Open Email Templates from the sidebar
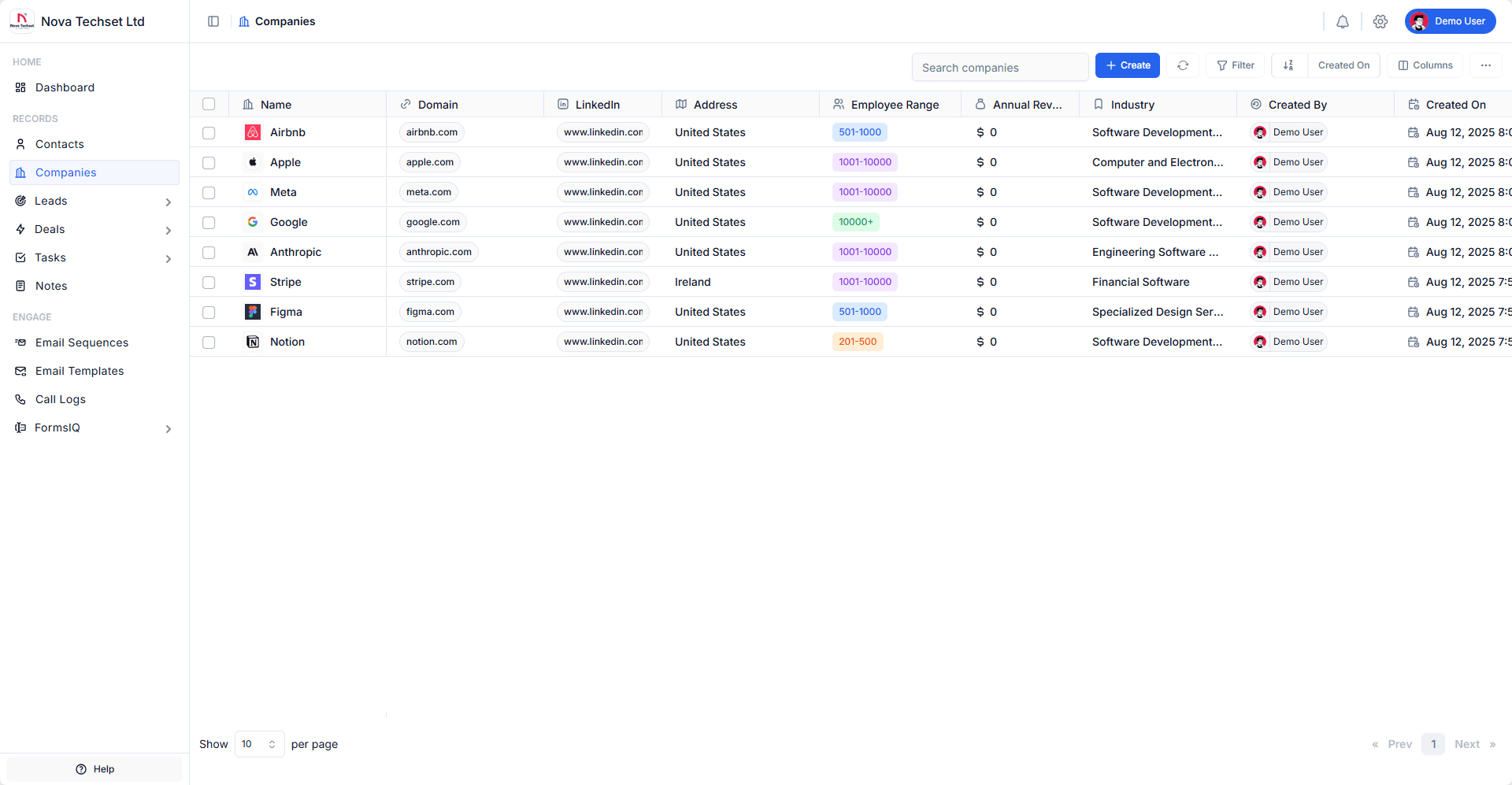Viewport: 1512px width, 785px height. tap(80, 371)
